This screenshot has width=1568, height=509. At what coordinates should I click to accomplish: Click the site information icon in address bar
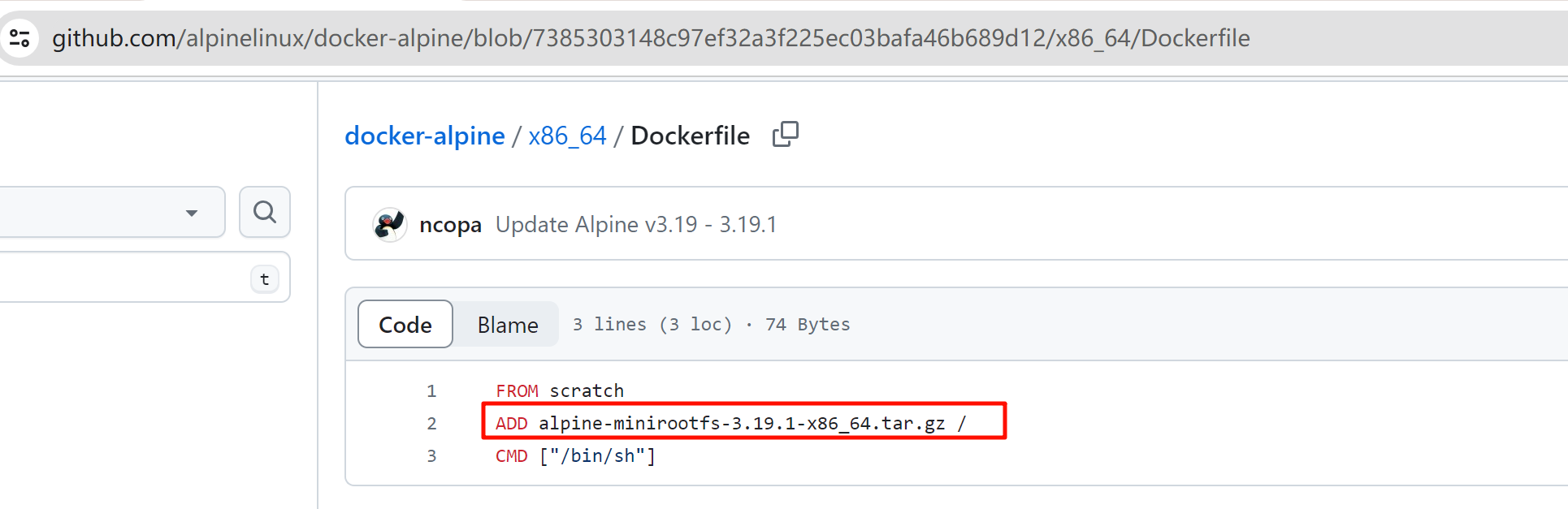click(x=19, y=38)
